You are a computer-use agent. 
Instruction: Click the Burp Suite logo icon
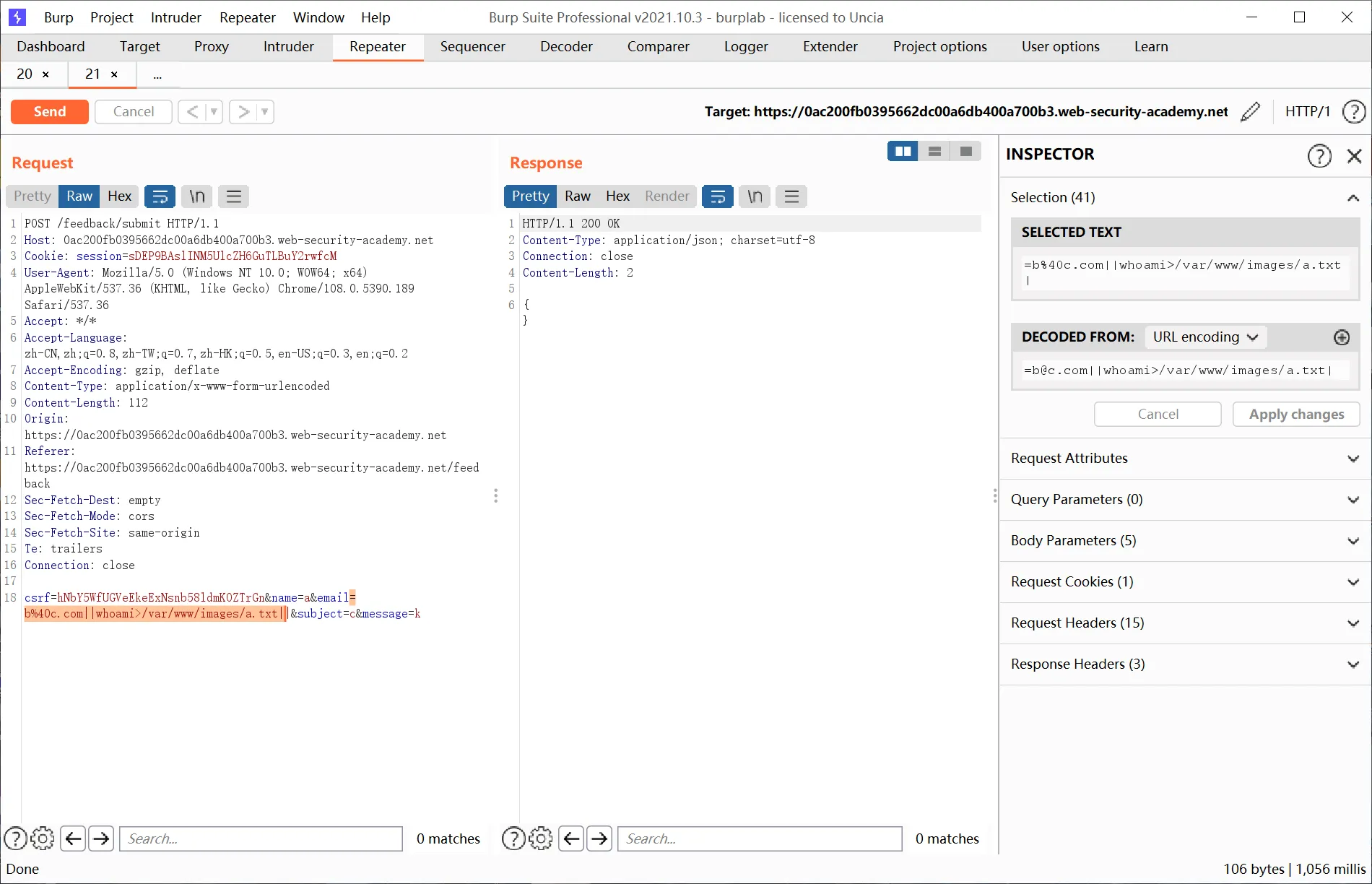click(x=17, y=17)
